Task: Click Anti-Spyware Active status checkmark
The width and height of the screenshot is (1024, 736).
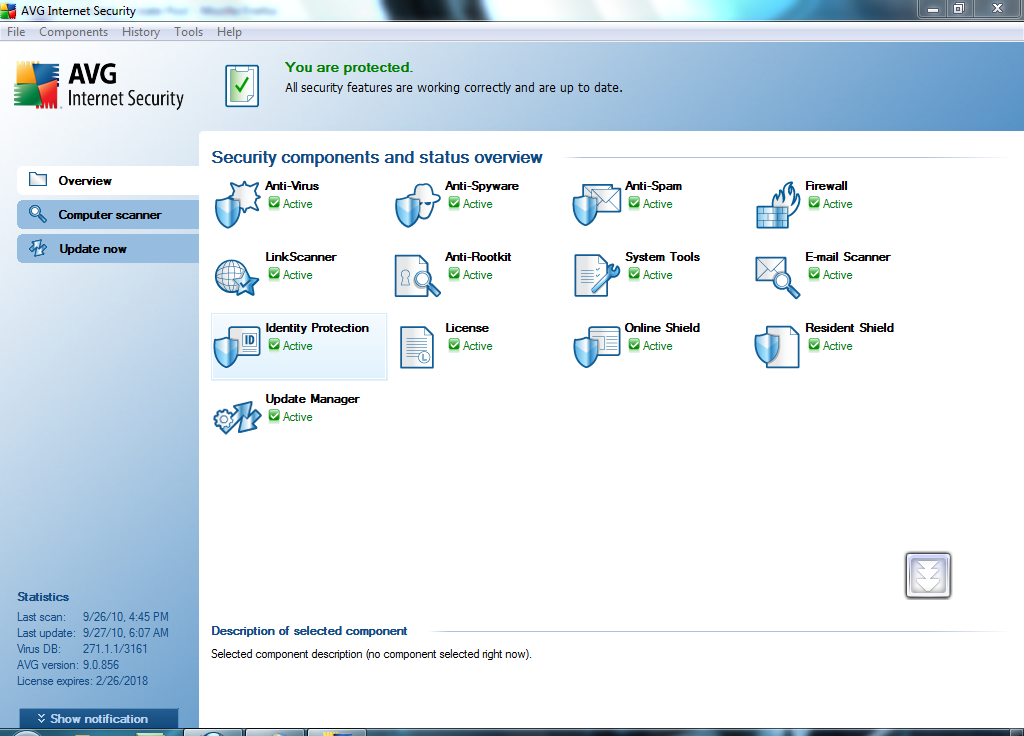Action: (x=454, y=203)
